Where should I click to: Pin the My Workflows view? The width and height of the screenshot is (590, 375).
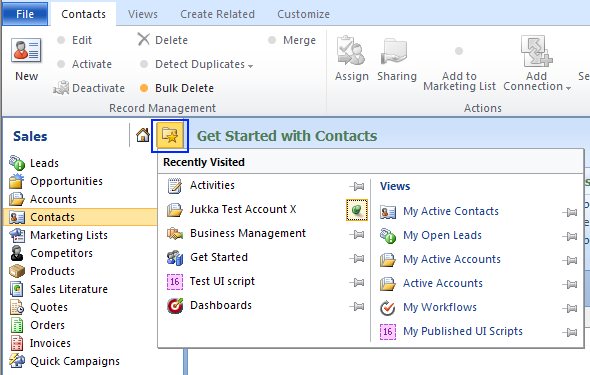(570, 308)
